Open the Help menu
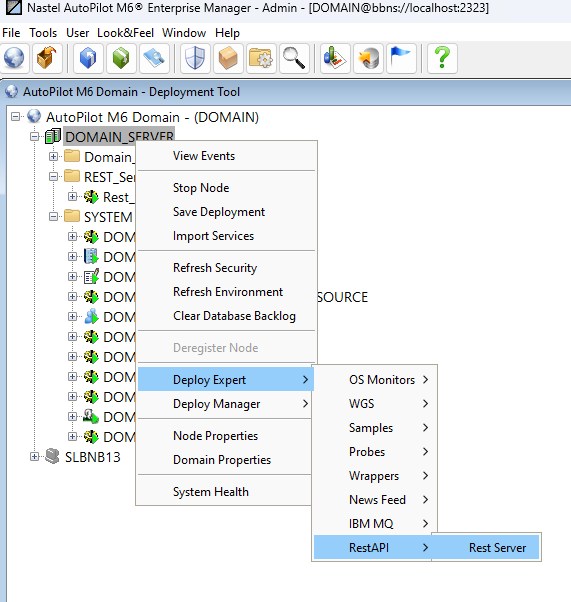 [x=227, y=33]
